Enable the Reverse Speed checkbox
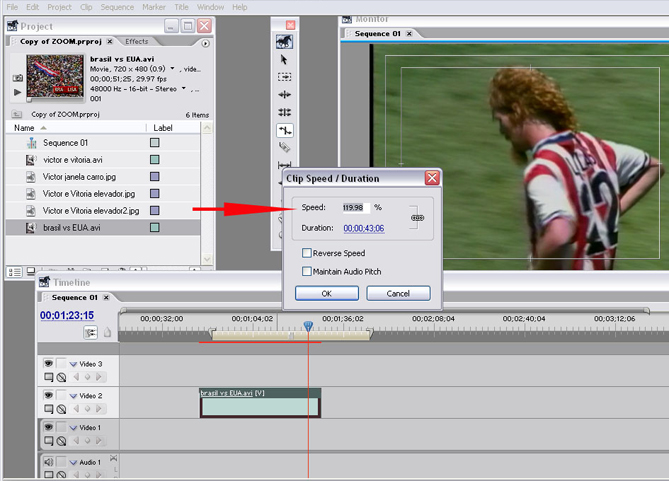669x481 pixels. coord(307,254)
